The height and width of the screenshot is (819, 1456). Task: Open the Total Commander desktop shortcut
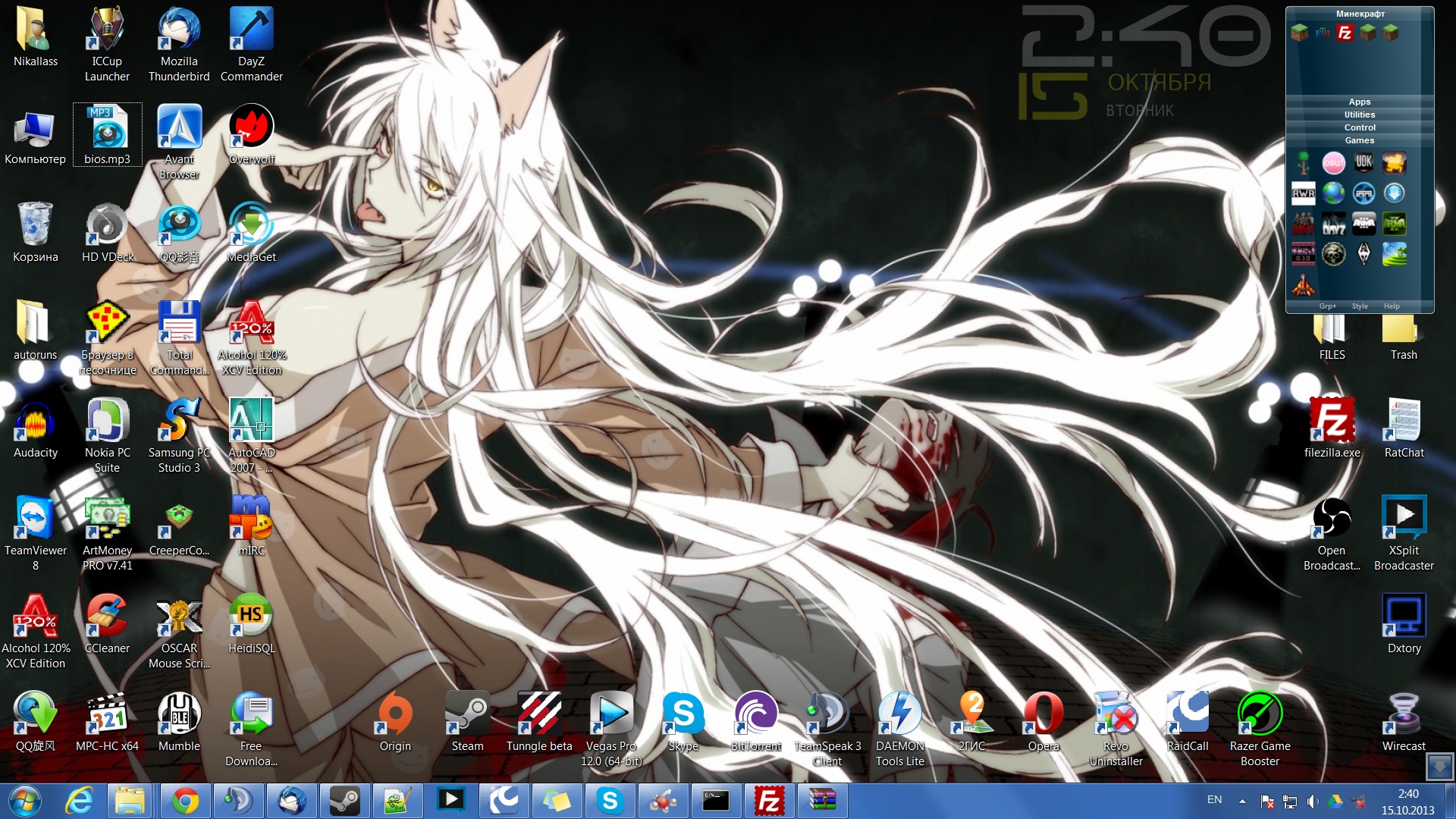pos(179,337)
